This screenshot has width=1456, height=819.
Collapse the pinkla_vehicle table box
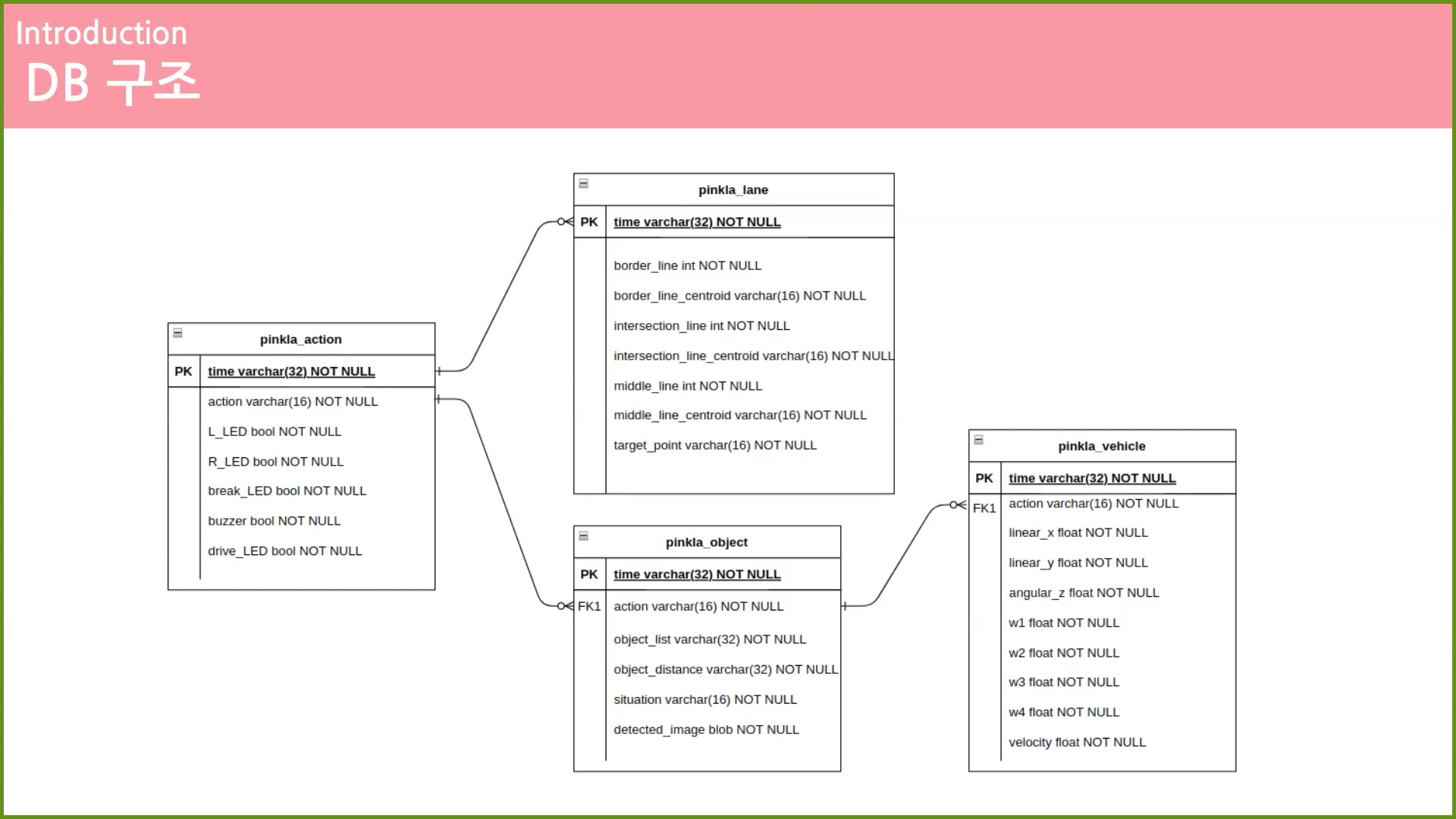pyautogui.click(x=978, y=440)
